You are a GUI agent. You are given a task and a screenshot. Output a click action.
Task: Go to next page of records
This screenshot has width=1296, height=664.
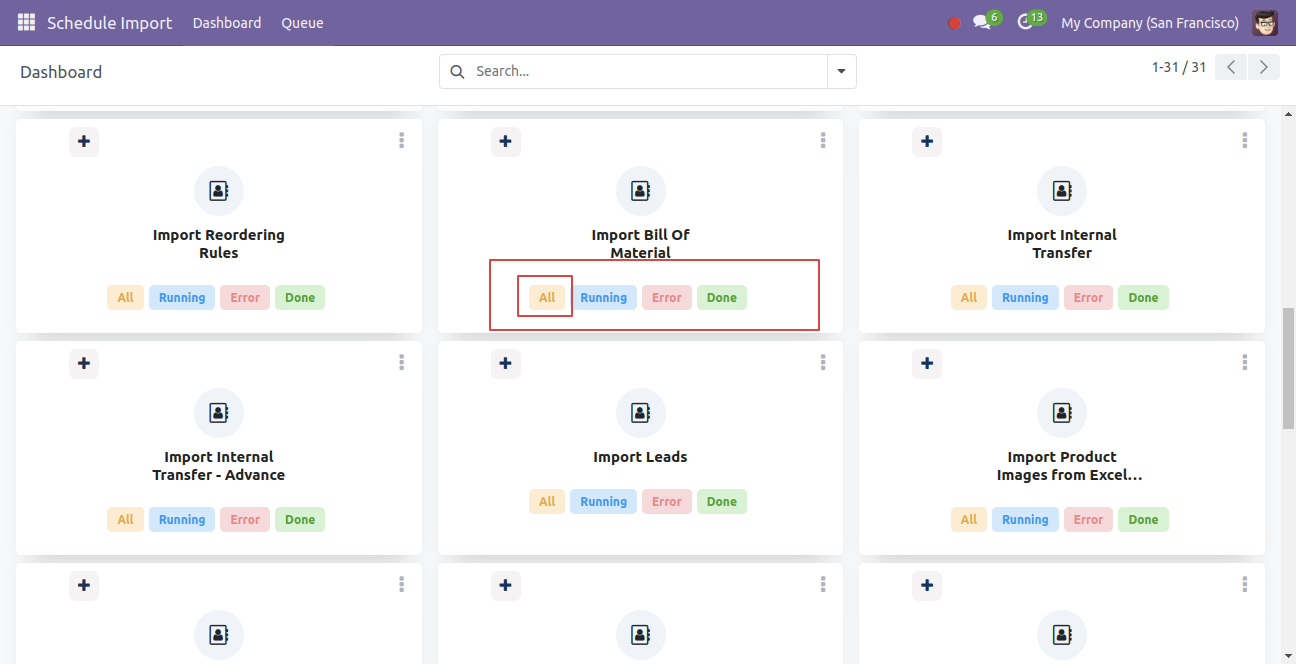click(x=1264, y=67)
